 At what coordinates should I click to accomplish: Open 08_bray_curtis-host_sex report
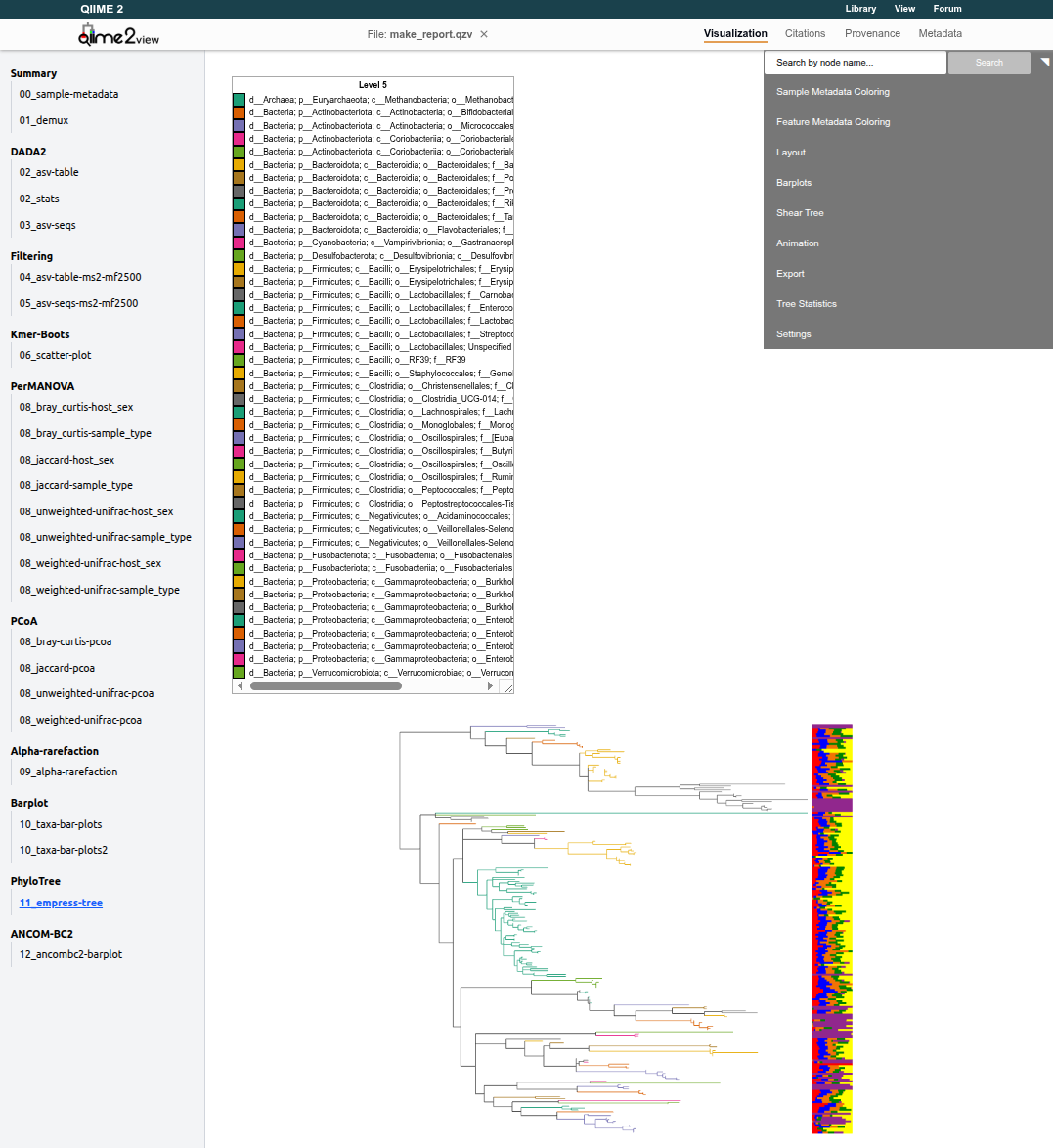point(76,408)
